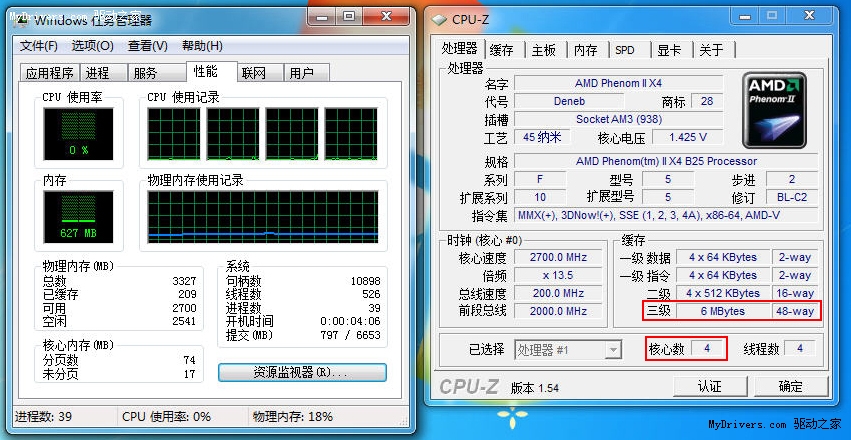This screenshot has height=440, width=851.
Task: Click status bar text 物理内存: 18%
Action: coord(292,417)
